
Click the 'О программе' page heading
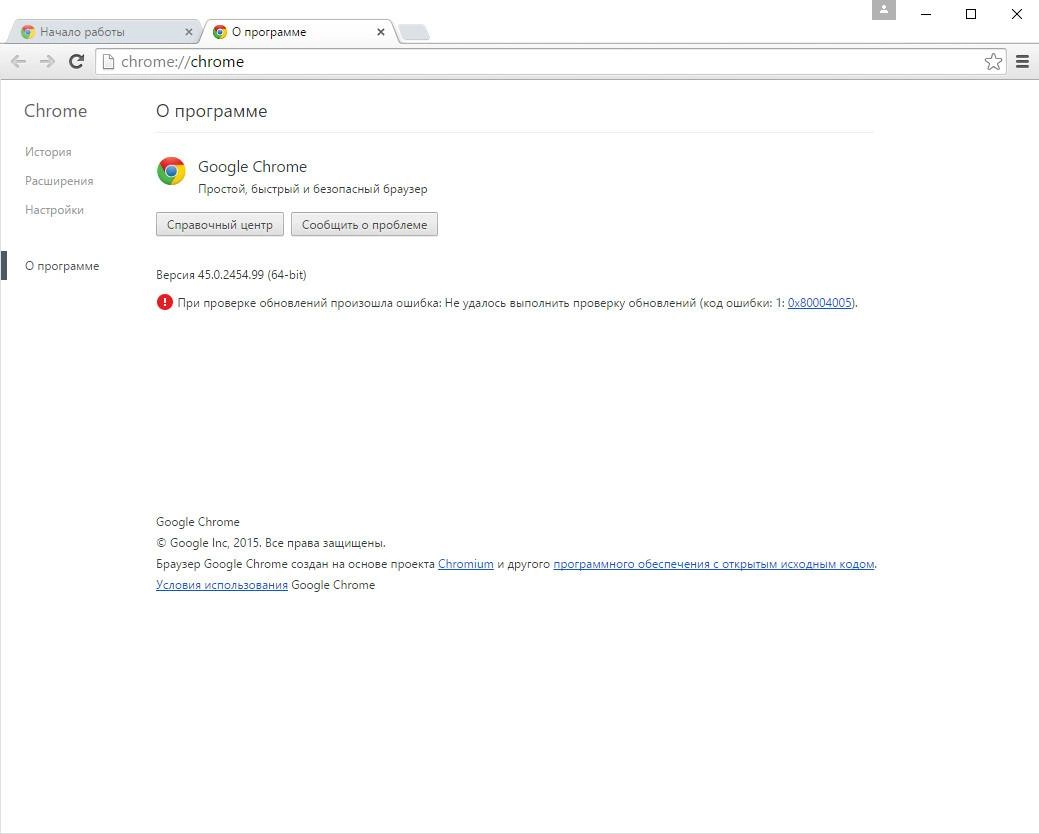(211, 111)
